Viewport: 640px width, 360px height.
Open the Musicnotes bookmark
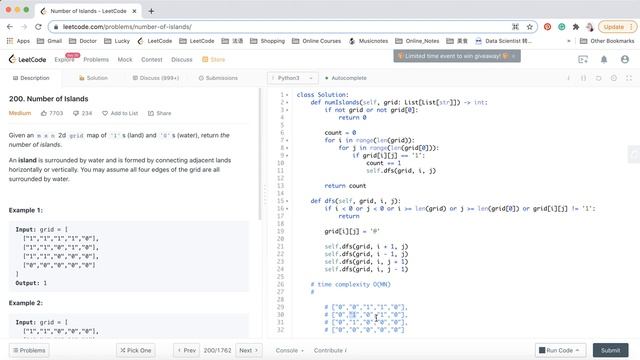(x=369, y=41)
